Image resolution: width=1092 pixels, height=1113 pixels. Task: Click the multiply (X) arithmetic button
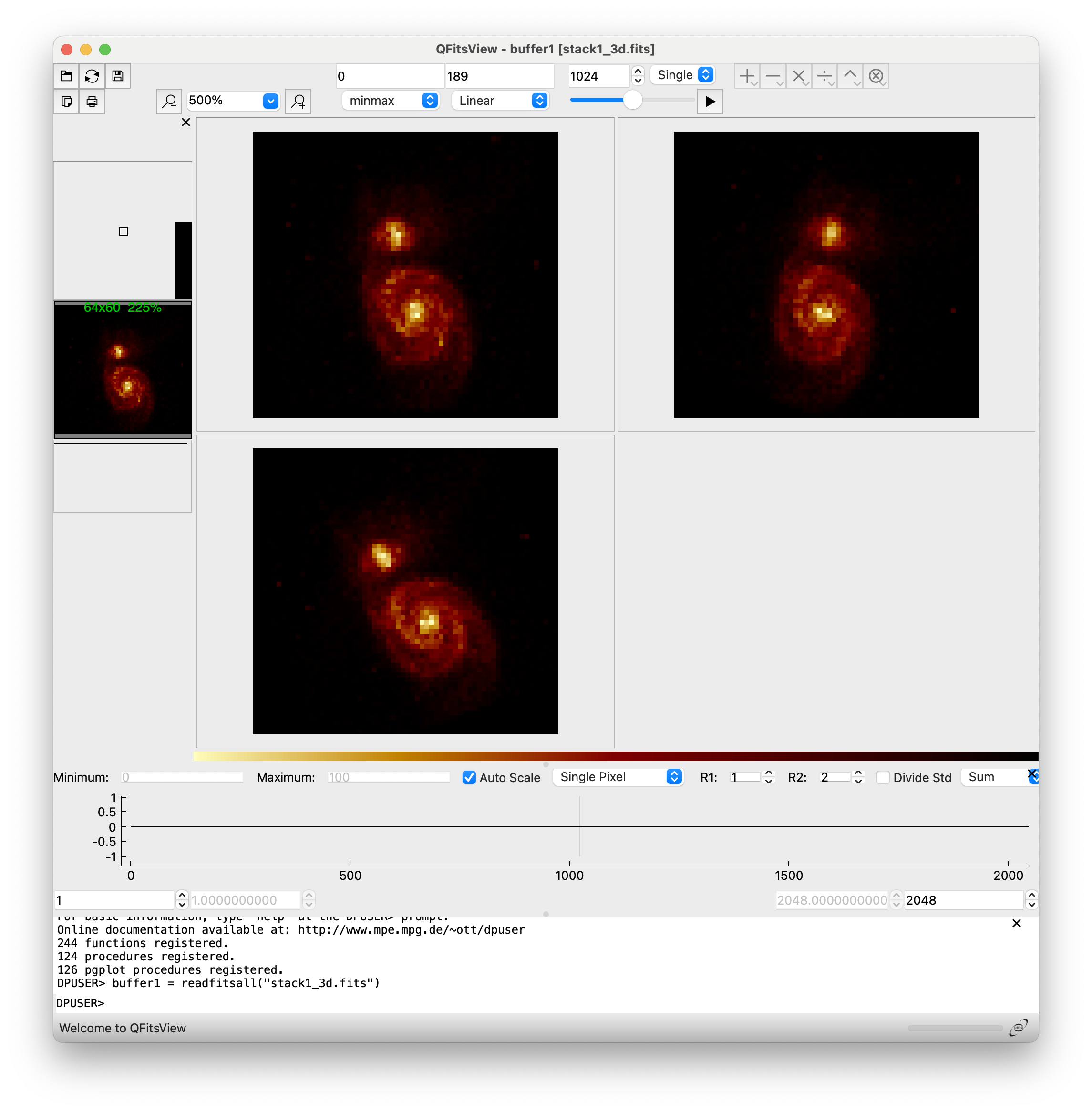798,76
